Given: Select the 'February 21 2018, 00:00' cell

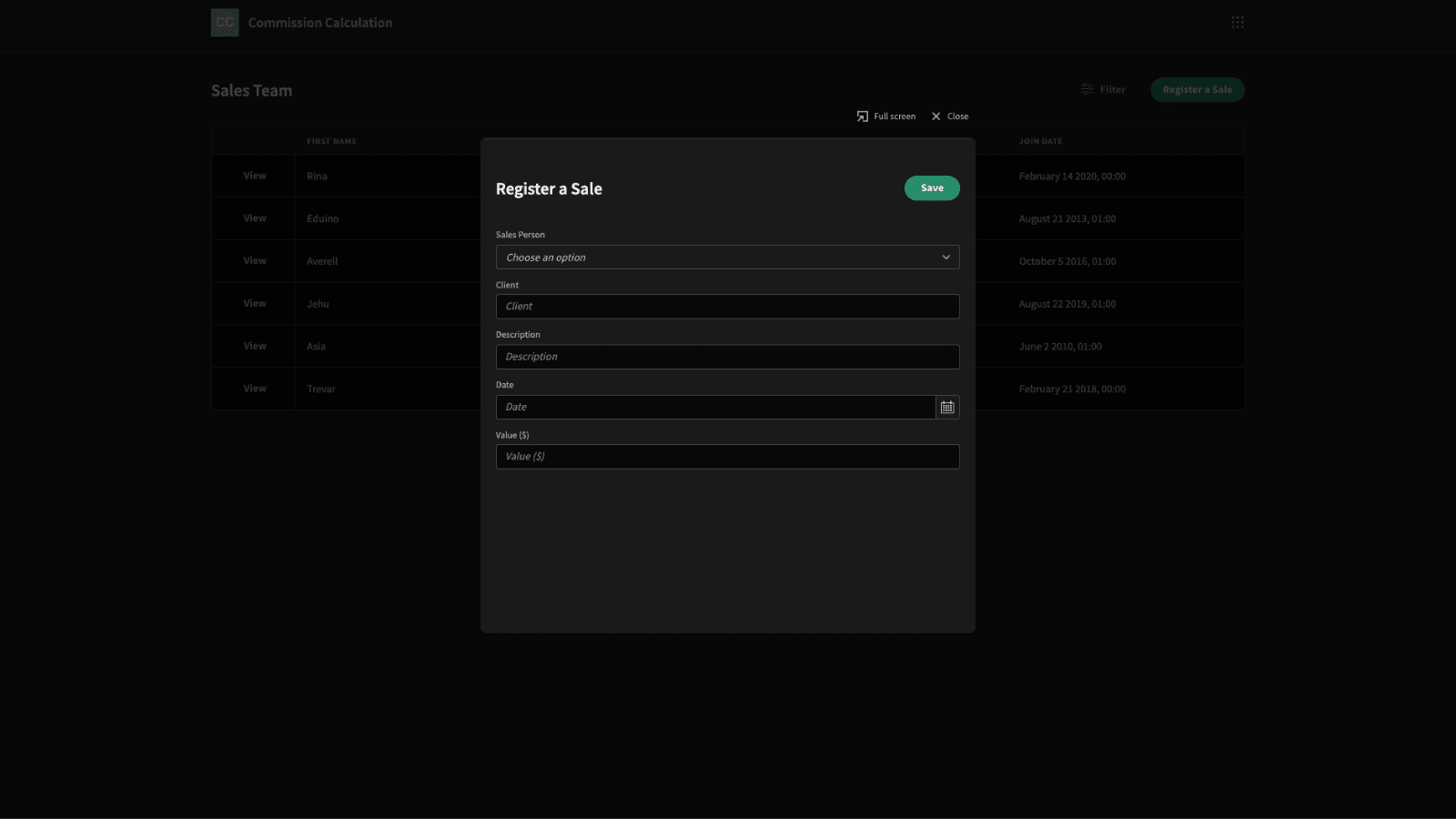Looking at the screenshot, I should (x=1072, y=389).
